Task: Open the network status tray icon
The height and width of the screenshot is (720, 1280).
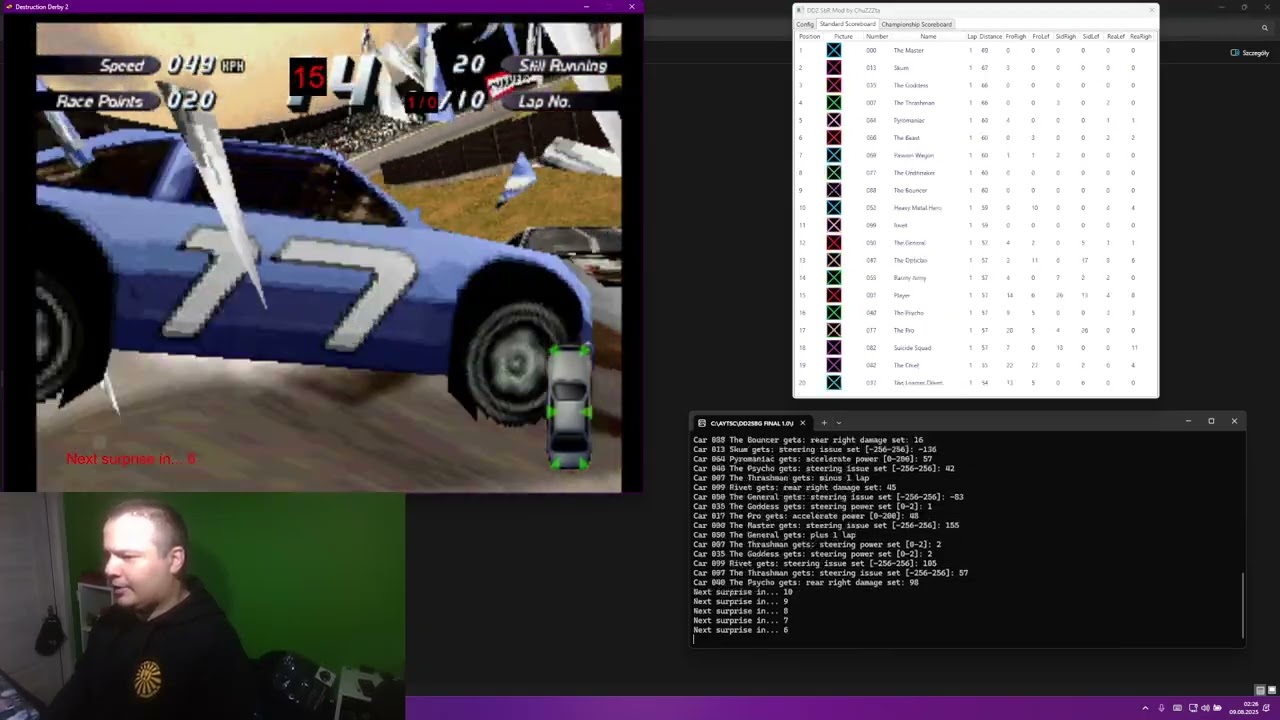Action: click(x=1192, y=708)
